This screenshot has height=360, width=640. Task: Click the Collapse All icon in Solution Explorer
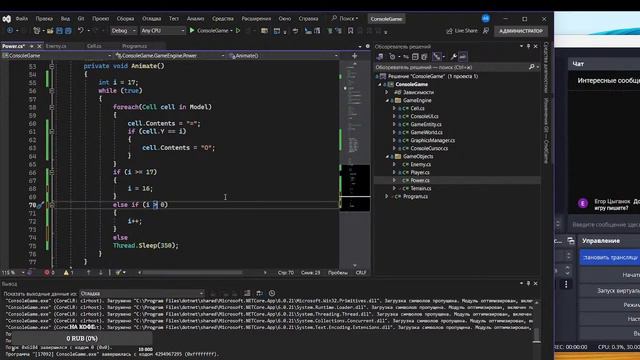click(415, 57)
